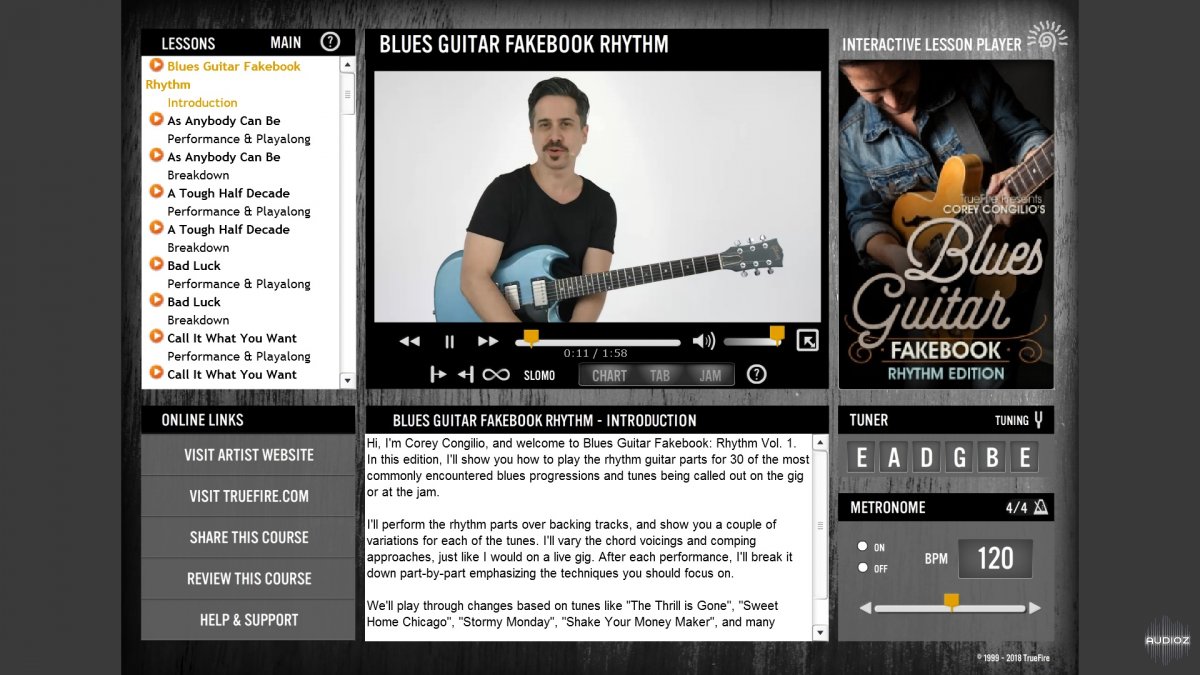Open the TUNING selector in the Tuner panel
Image resolution: width=1200 pixels, height=675 pixels.
[1012, 421]
